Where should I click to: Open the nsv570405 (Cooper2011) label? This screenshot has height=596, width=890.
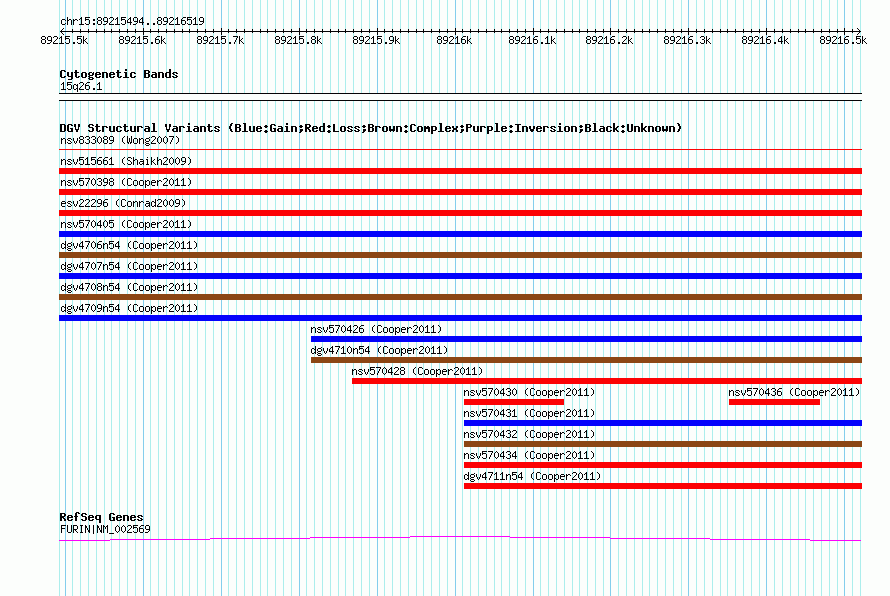pos(126,224)
